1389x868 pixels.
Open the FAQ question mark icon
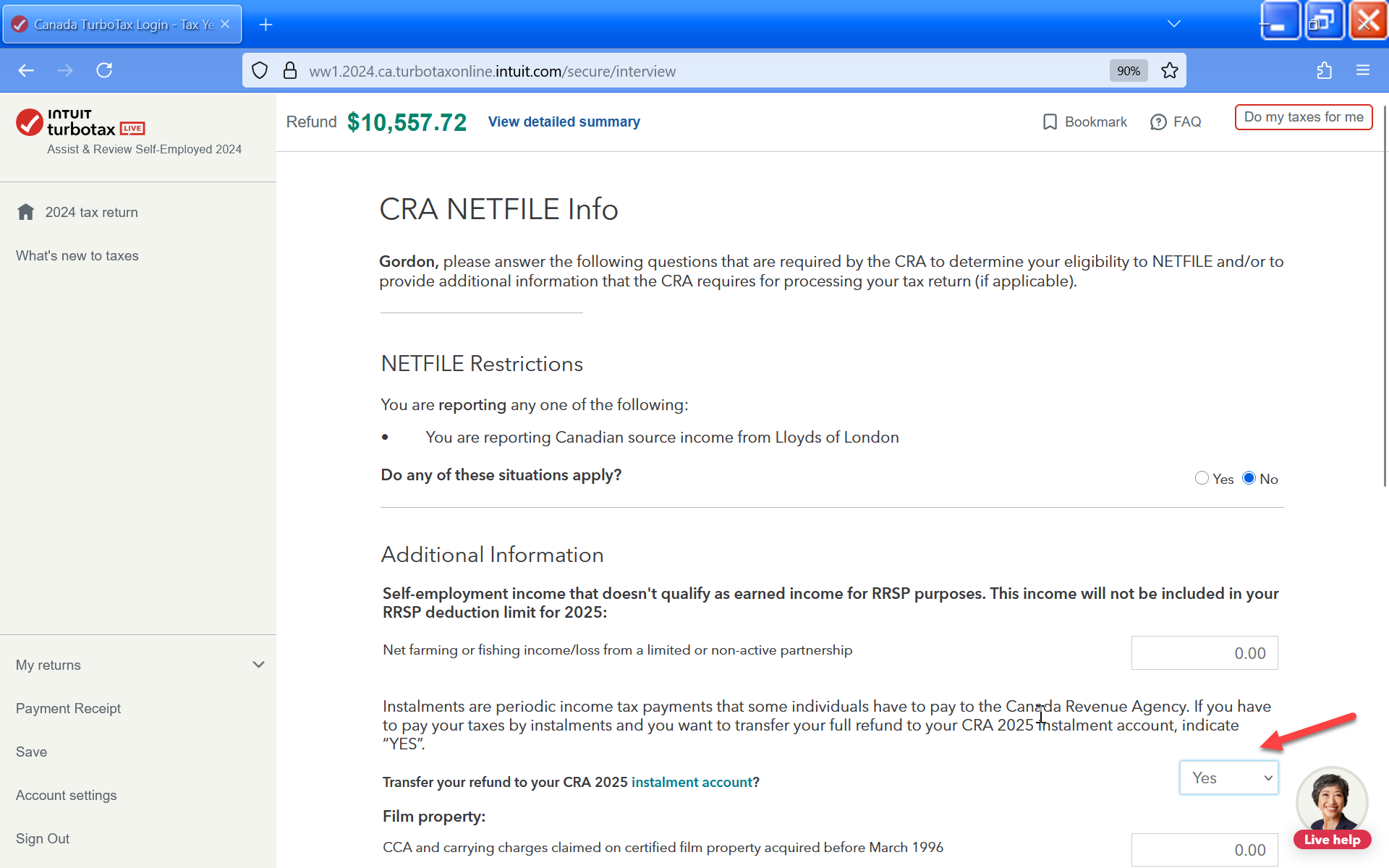click(1158, 122)
